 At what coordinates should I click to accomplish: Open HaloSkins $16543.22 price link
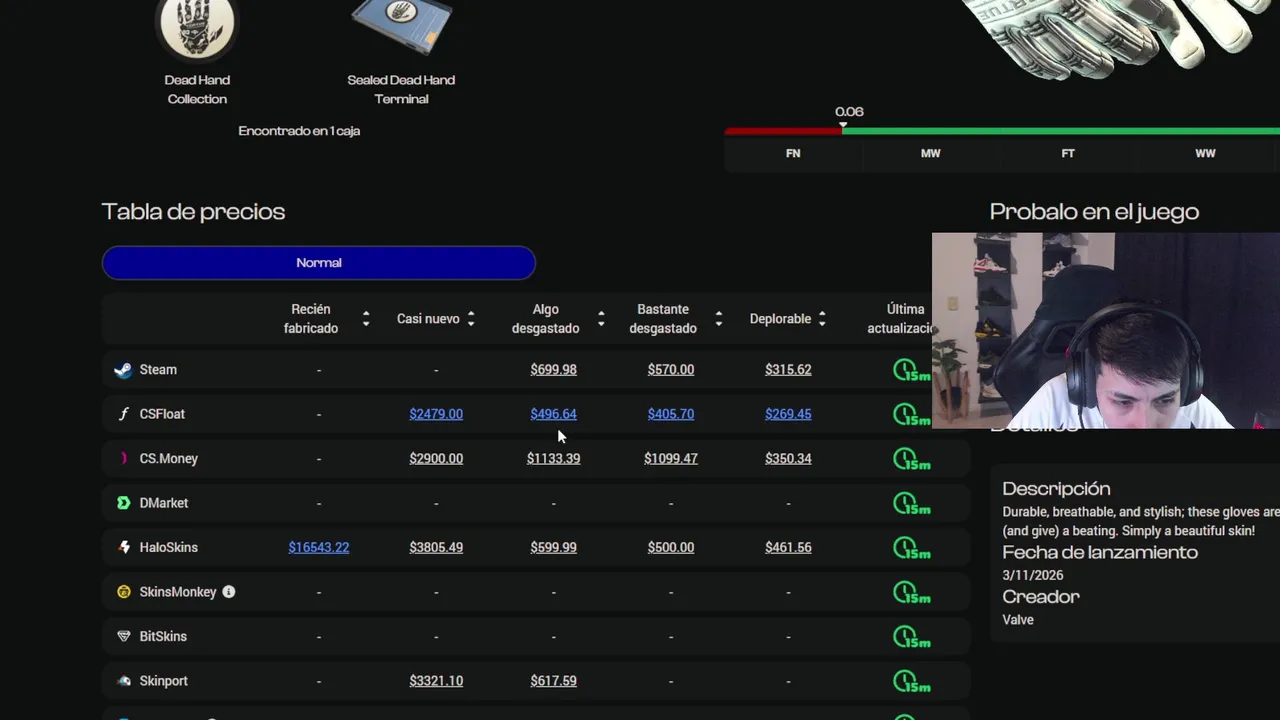click(319, 548)
